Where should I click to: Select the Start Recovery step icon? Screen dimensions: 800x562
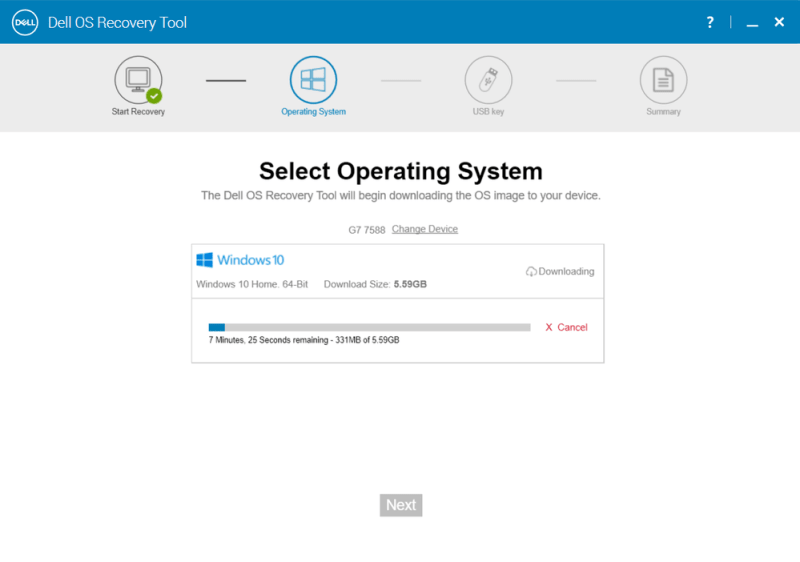point(138,80)
